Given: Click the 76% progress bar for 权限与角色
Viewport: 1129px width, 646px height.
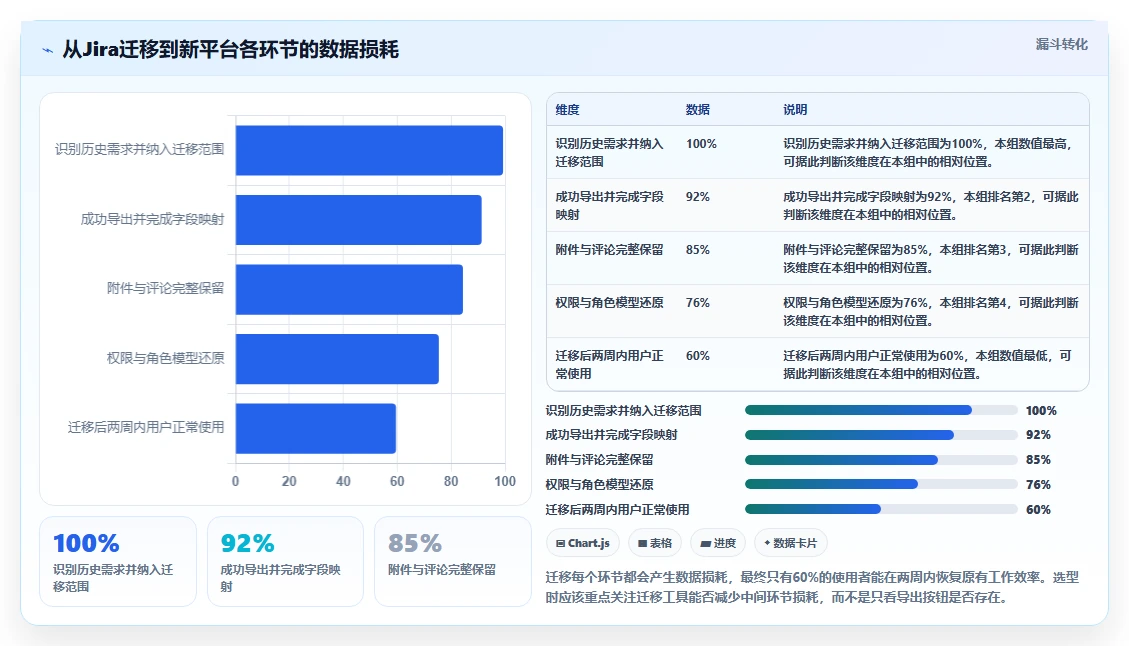Looking at the screenshot, I should coord(881,485).
